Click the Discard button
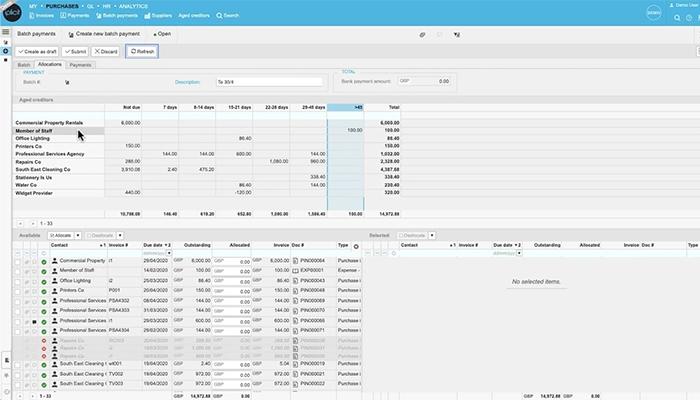Screen dimensions: 700x400 pyautogui.click(x=106, y=52)
